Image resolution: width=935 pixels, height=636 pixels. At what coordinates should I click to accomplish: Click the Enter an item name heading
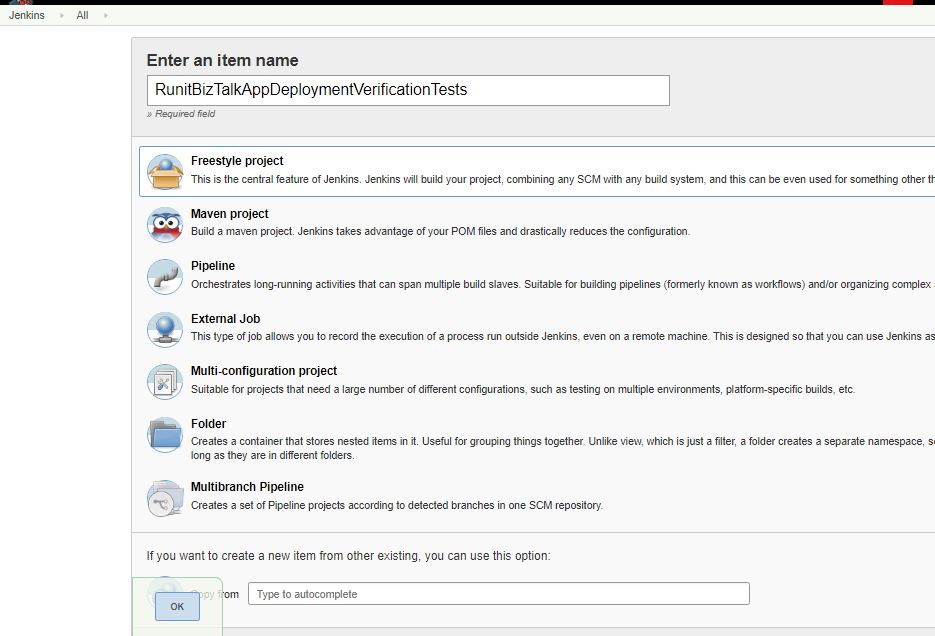coord(222,60)
